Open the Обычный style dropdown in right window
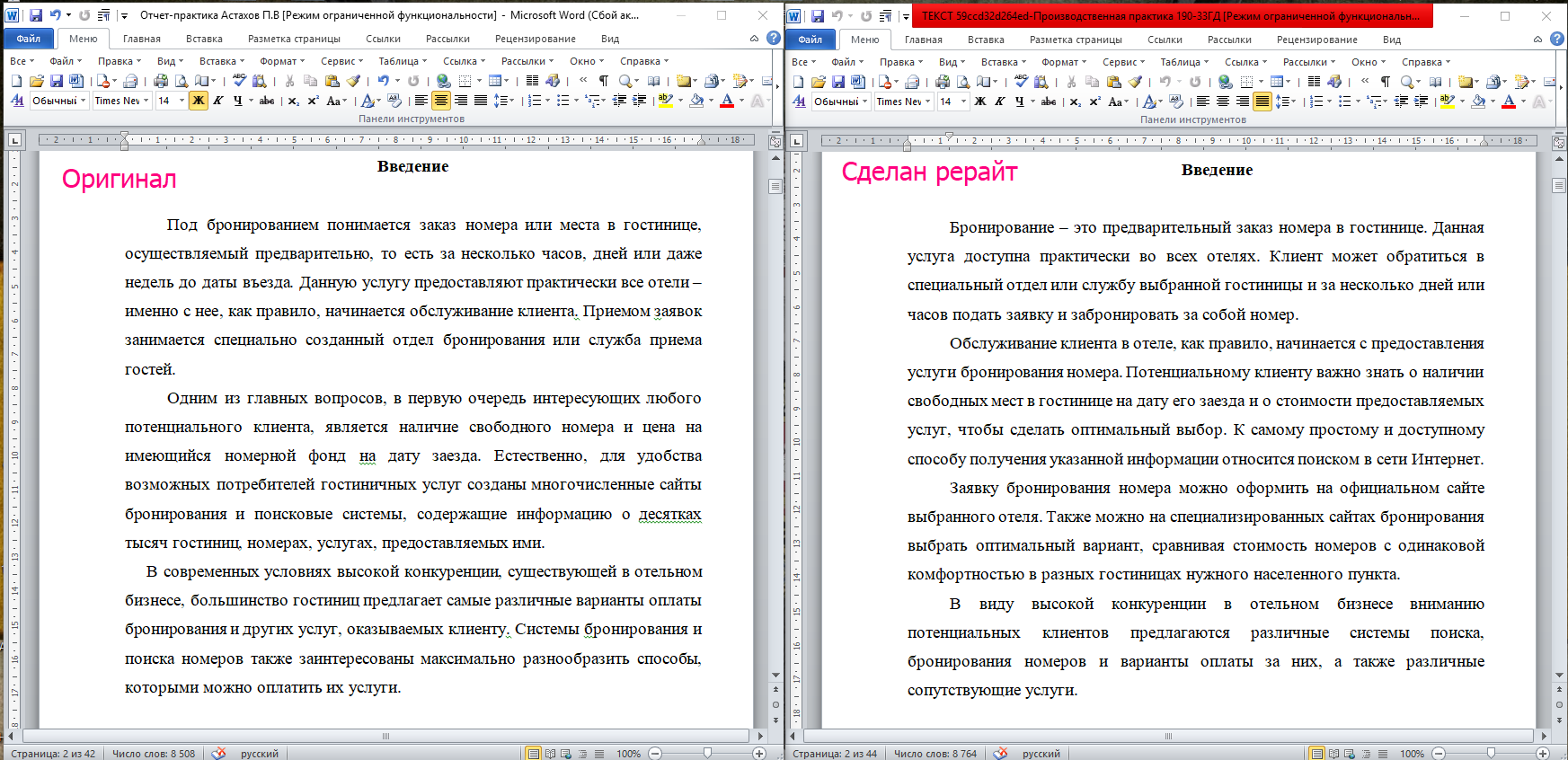1568x760 pixels. coord(868,101)
